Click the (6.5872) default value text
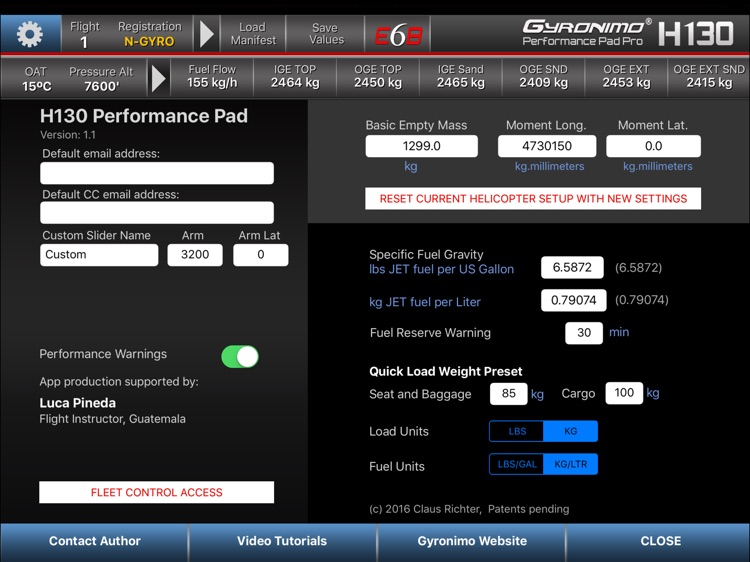 point(639,267)
